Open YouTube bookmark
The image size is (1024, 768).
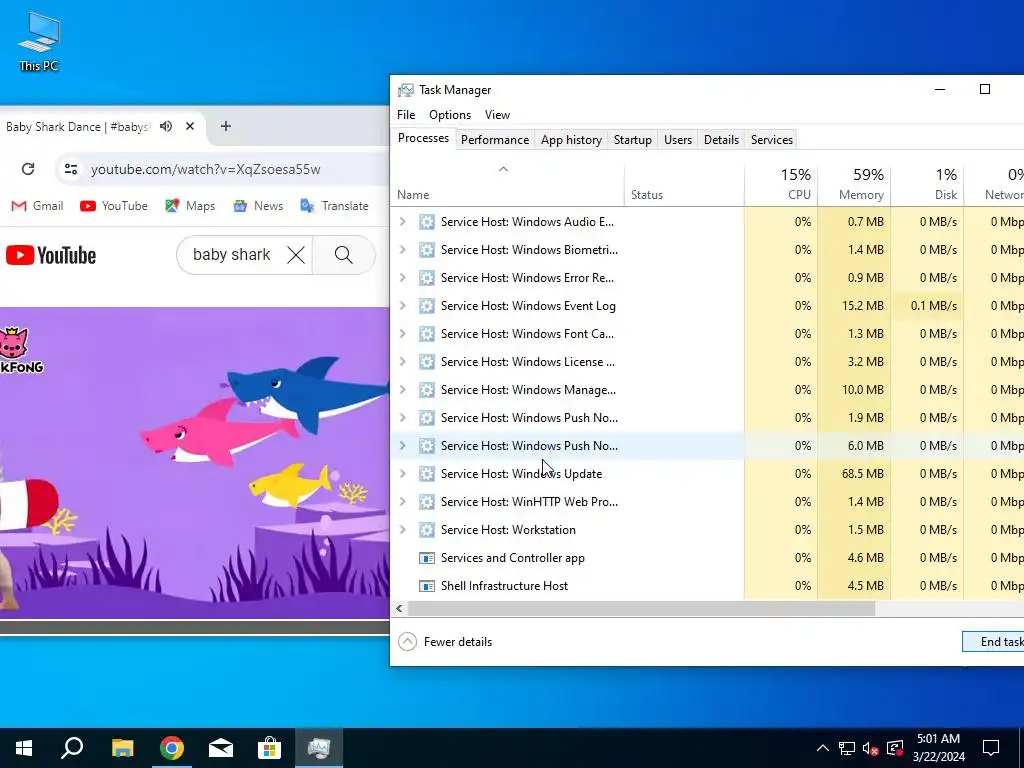point(114,206)
